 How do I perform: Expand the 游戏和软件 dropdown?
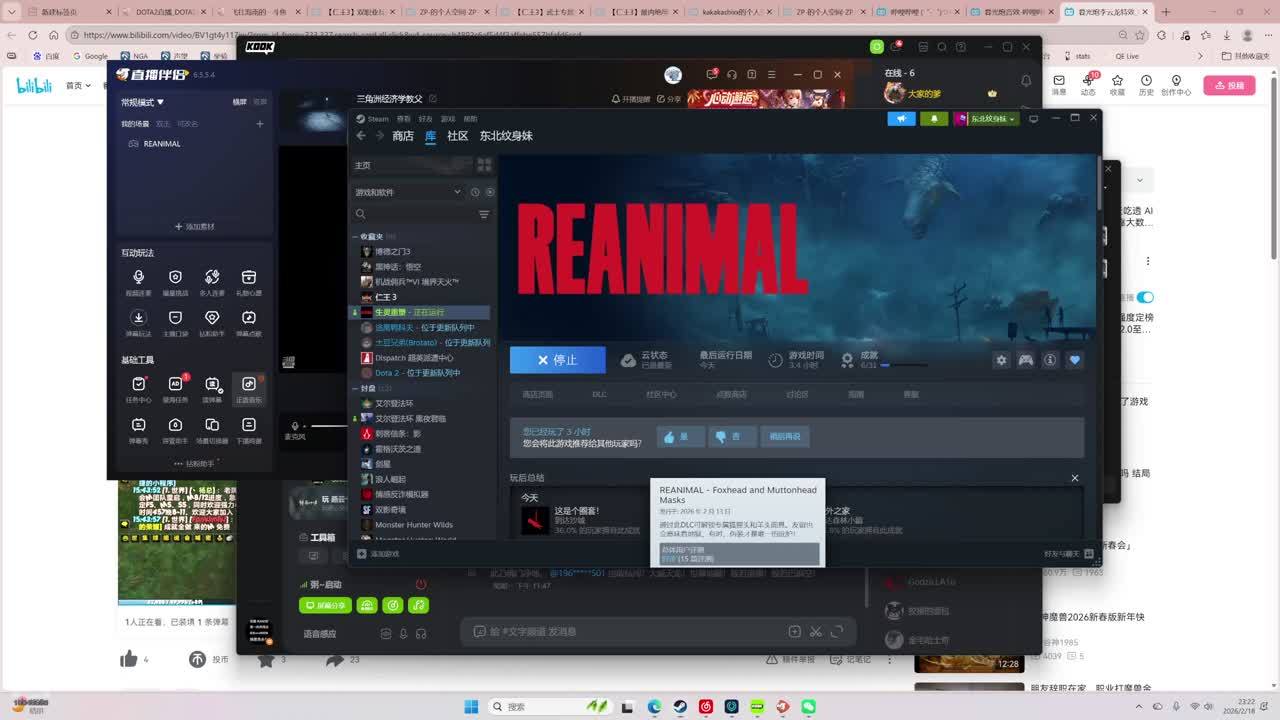pos(457,192)
